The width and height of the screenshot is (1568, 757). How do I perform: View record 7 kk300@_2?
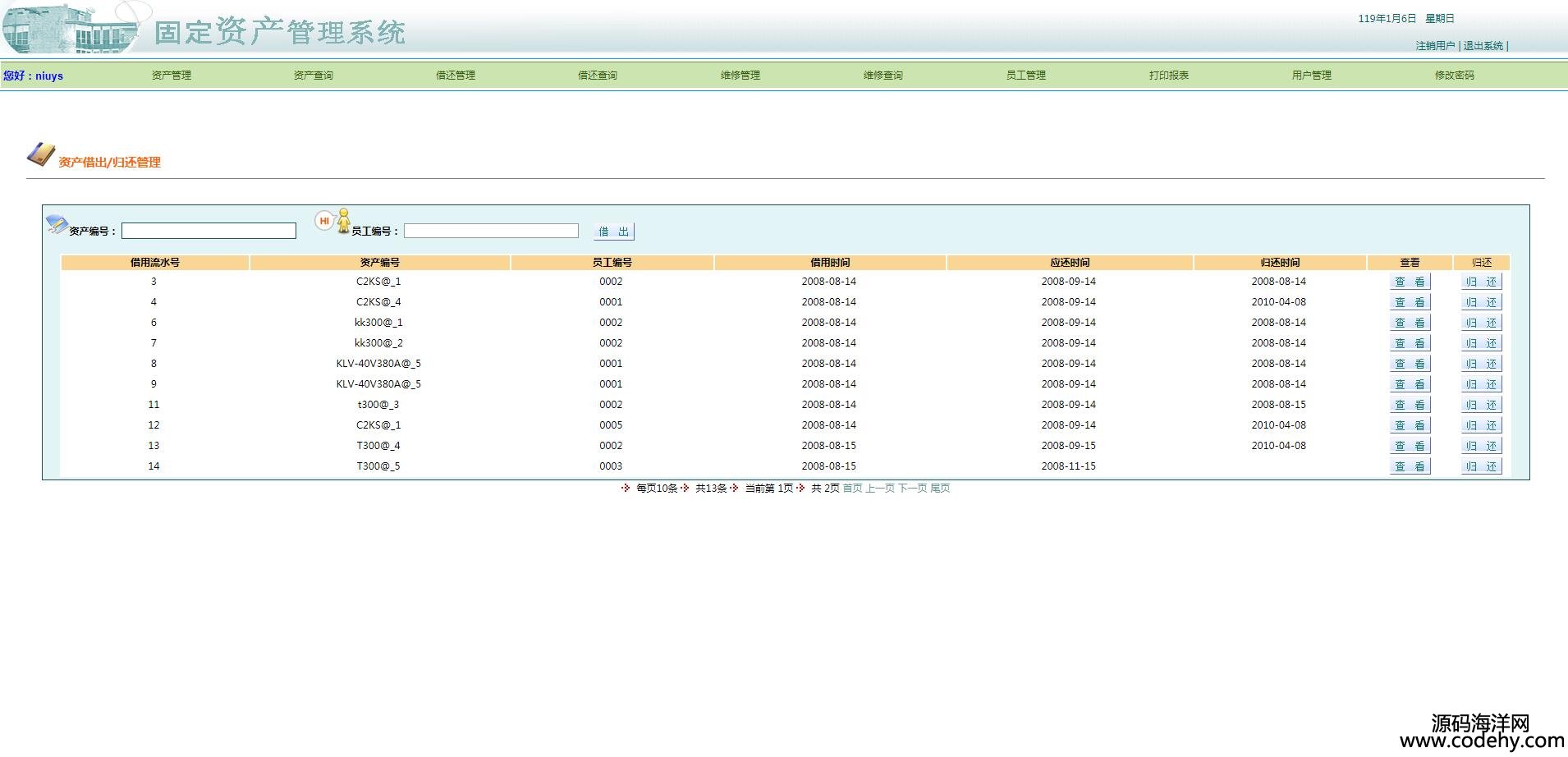1410,343
